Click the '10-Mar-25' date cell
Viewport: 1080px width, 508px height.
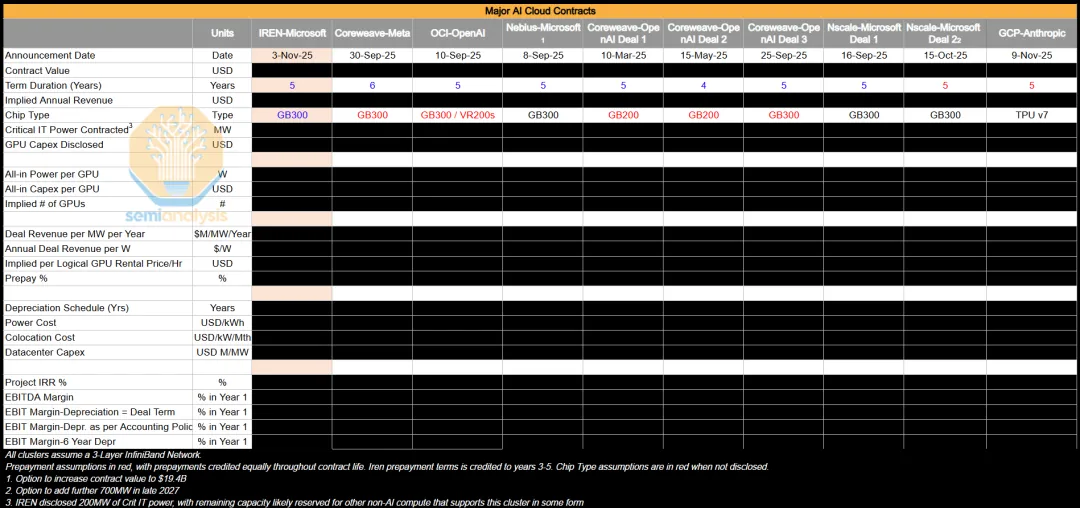click(x=623, y=56)
